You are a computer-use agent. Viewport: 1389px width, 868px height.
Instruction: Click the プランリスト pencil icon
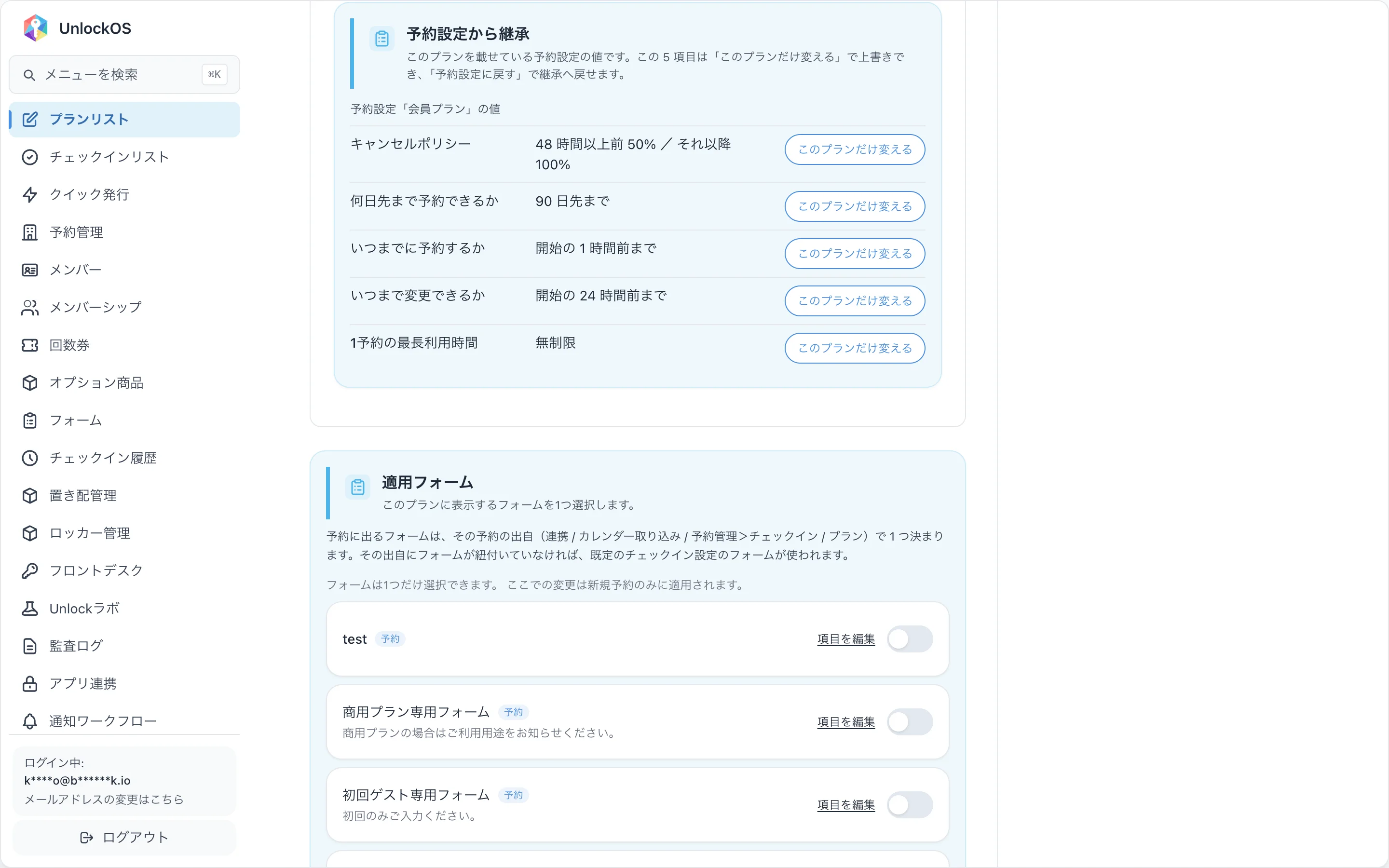[30, 120]
